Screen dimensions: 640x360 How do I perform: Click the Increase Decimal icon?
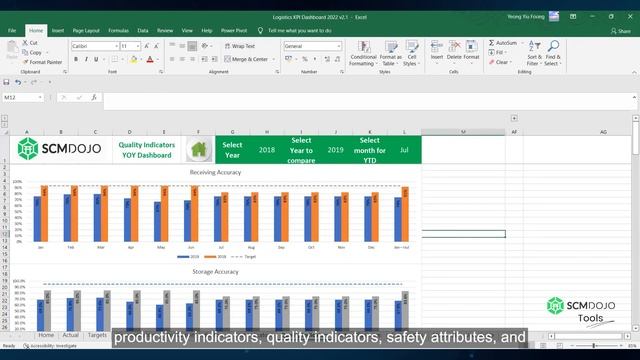click(x=327, y=59)
